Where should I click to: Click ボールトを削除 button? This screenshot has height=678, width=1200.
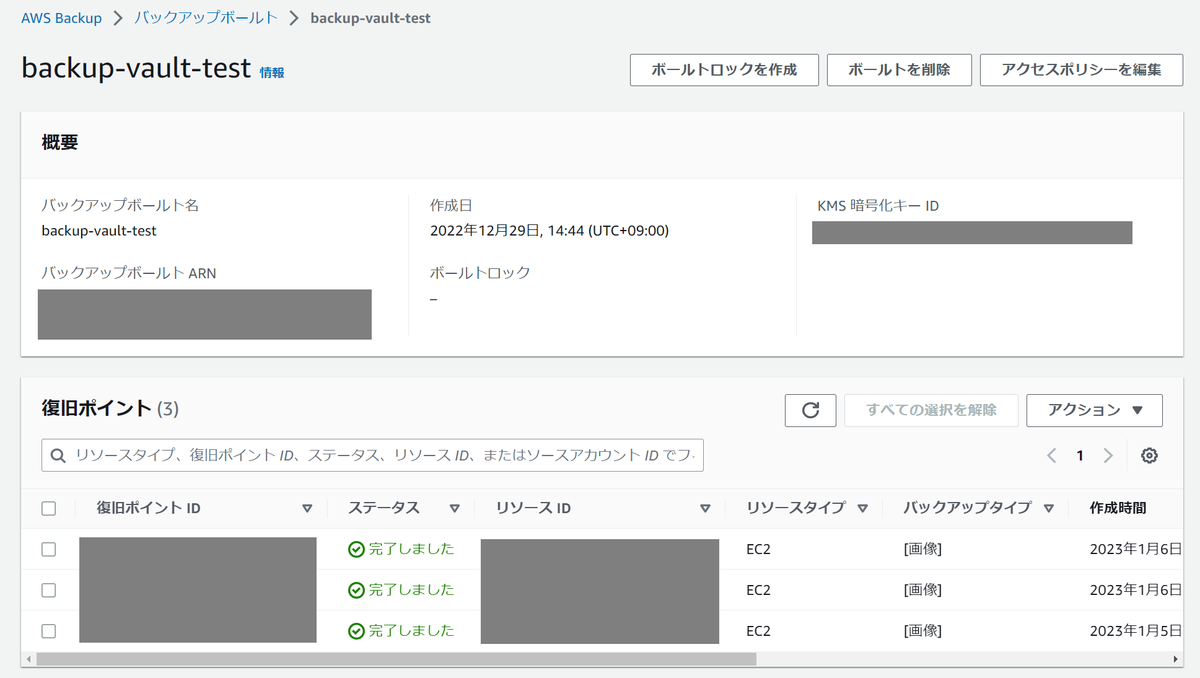click(x=899, y=70)
